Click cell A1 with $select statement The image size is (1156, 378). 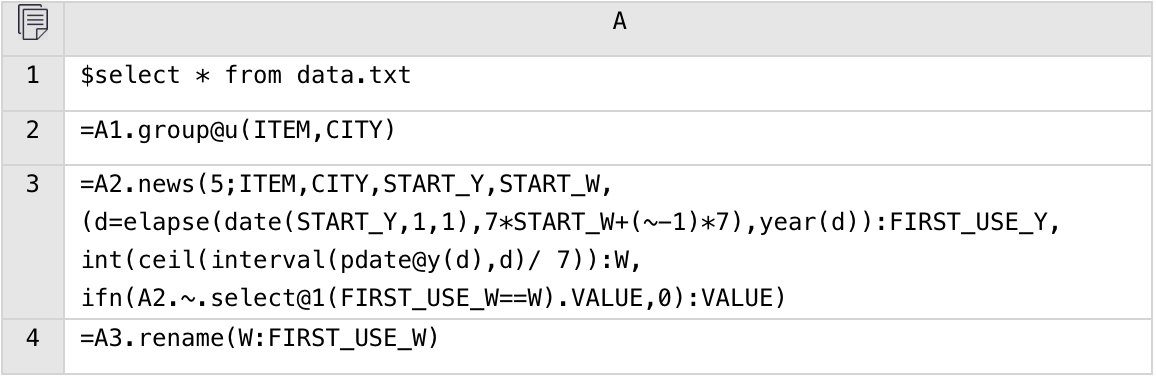pyautogui.click(x=609, y=84)
